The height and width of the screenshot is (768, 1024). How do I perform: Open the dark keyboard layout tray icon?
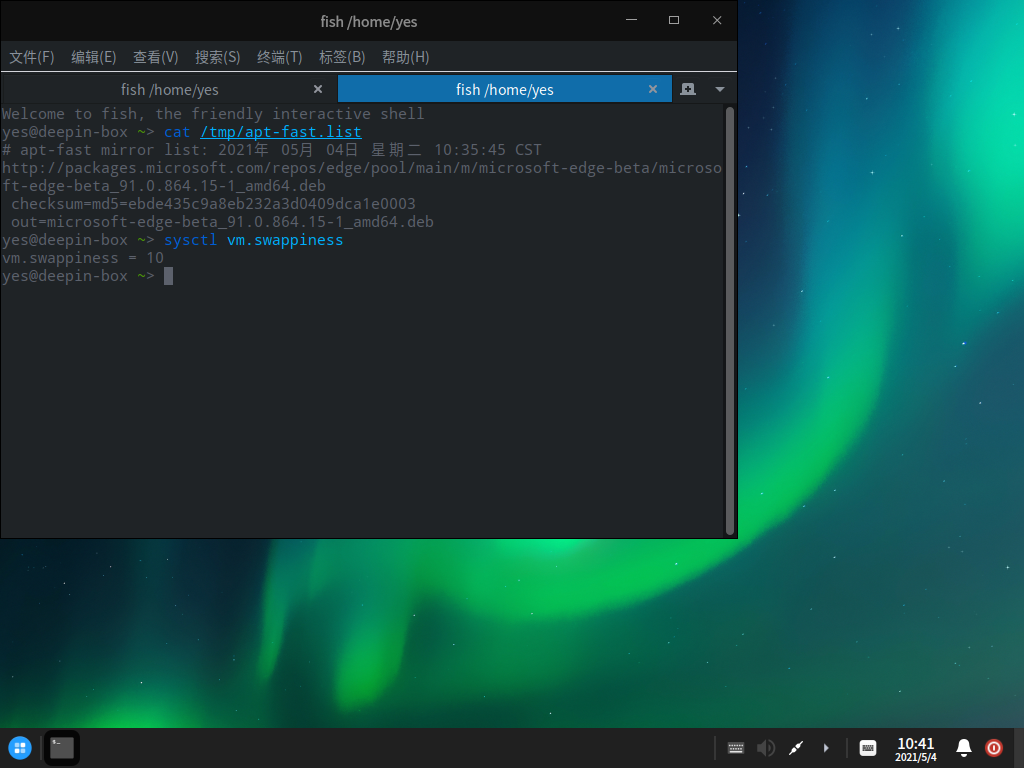(x=736, y=747)
